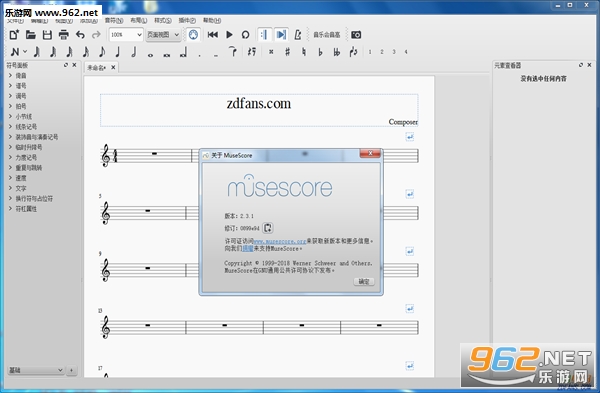Viewport: 600px width, 393px height.
Task: Open the 插件(P) menu
Action: [x=187, y=20]
